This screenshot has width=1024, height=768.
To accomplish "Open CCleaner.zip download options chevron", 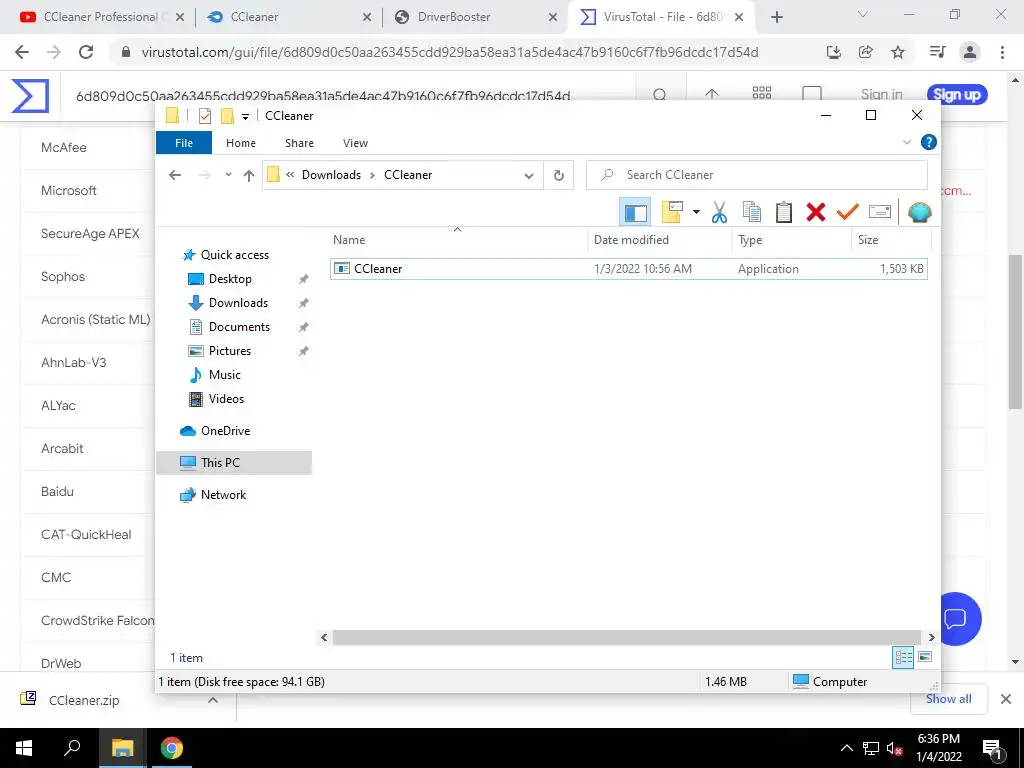I will pyautogui.click(x=213, y=699).
